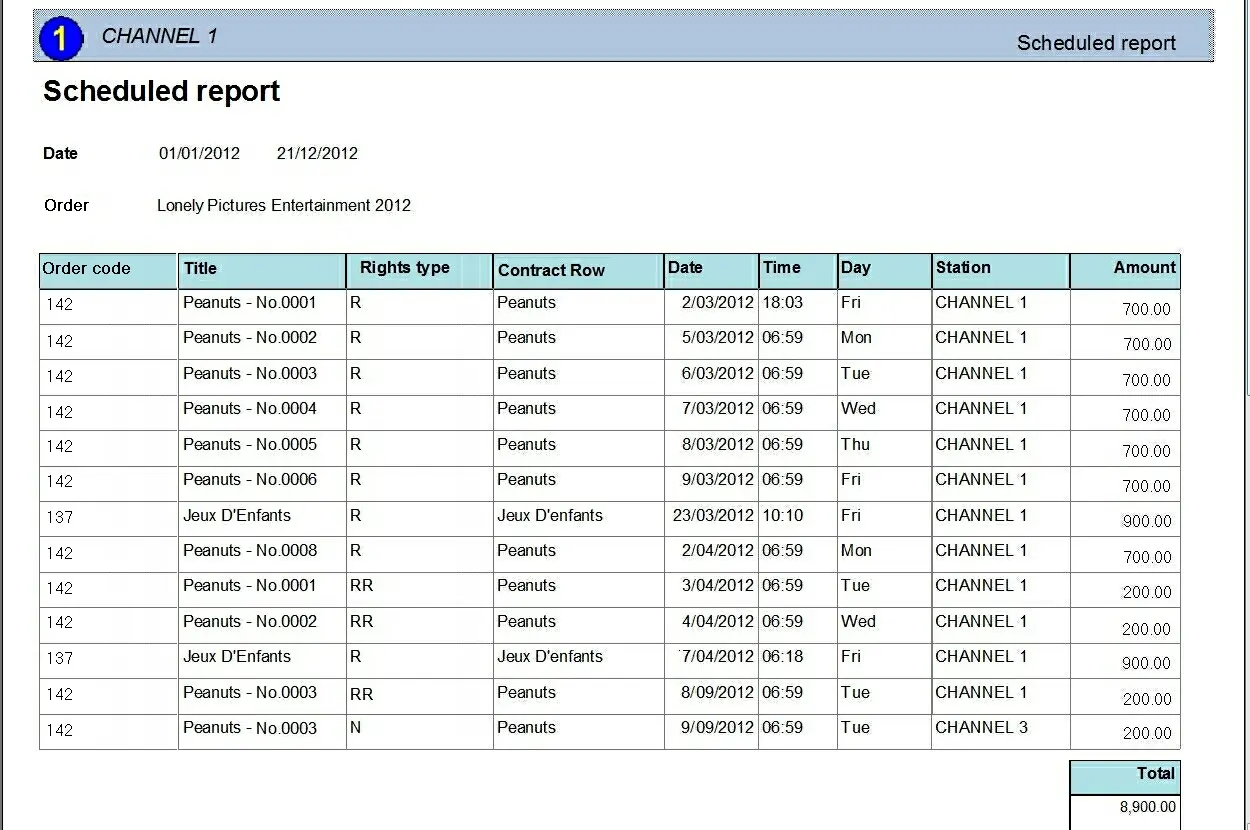Select the 8,900.00 total value

tap(1148, 808)
